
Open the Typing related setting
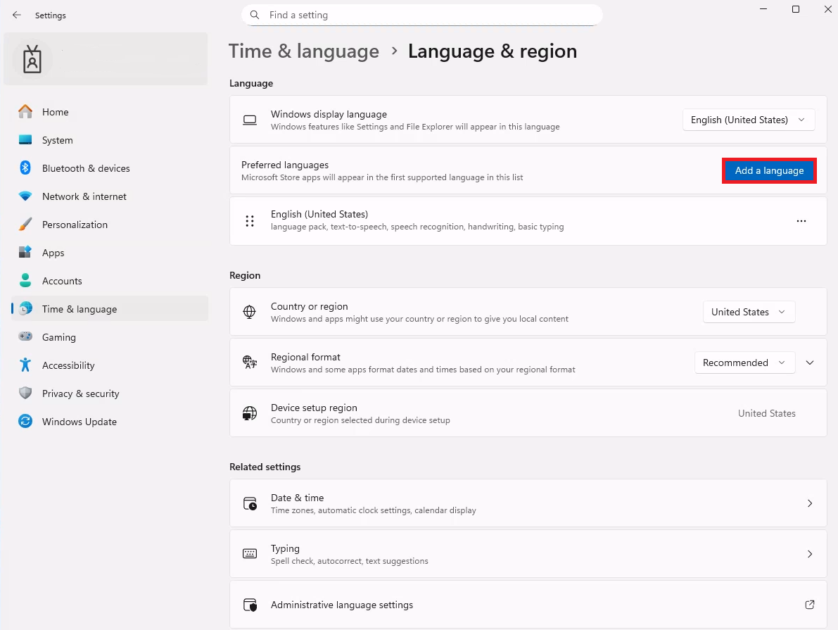(x=528, y=554)
